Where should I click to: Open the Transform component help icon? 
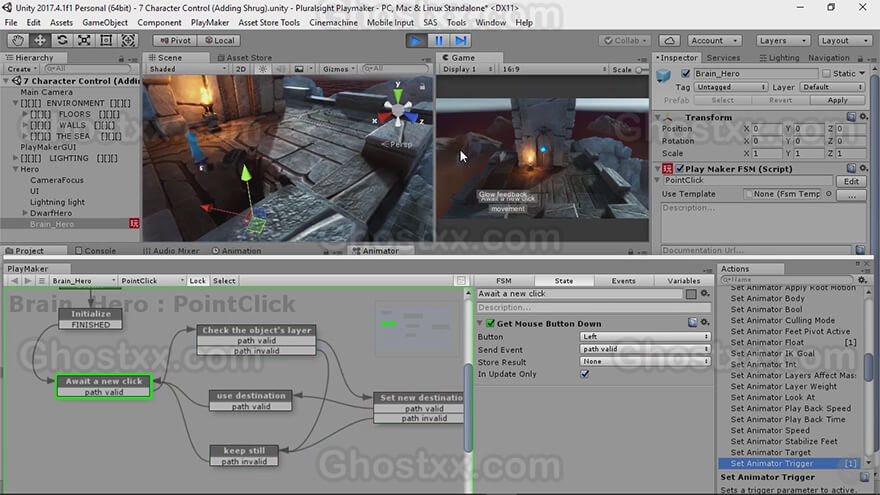[x=851, y=117]
